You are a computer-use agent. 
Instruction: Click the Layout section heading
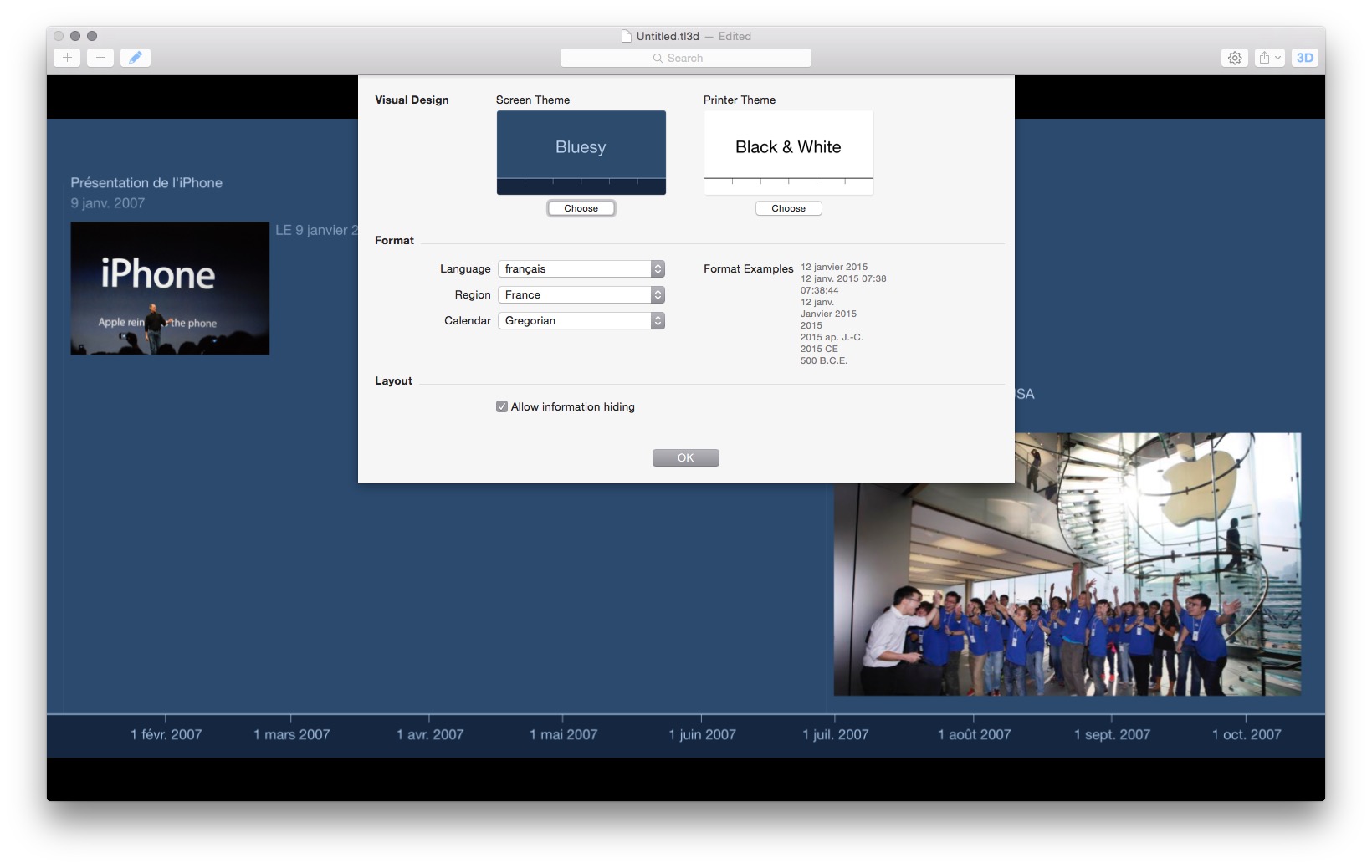click(x=393, y=380)
